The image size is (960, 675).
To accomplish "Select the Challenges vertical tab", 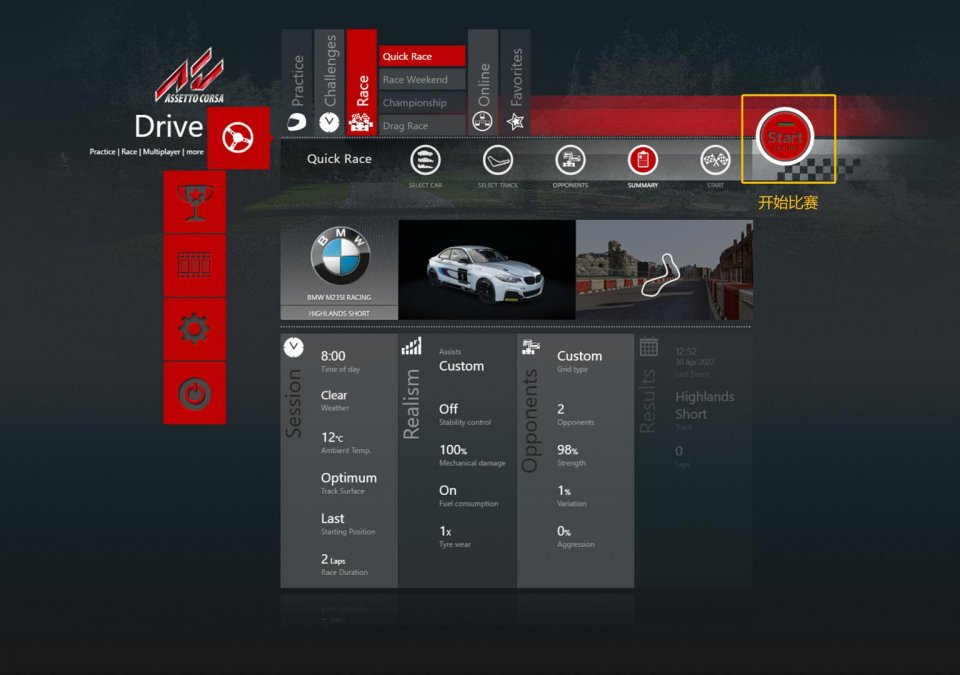I will 329,82.
